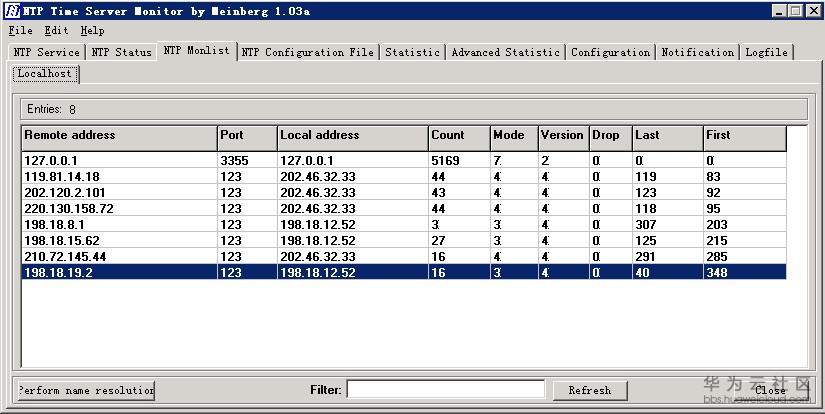Click count value 5169
Screen dimensions: 825x414
(x=445, y=160)
